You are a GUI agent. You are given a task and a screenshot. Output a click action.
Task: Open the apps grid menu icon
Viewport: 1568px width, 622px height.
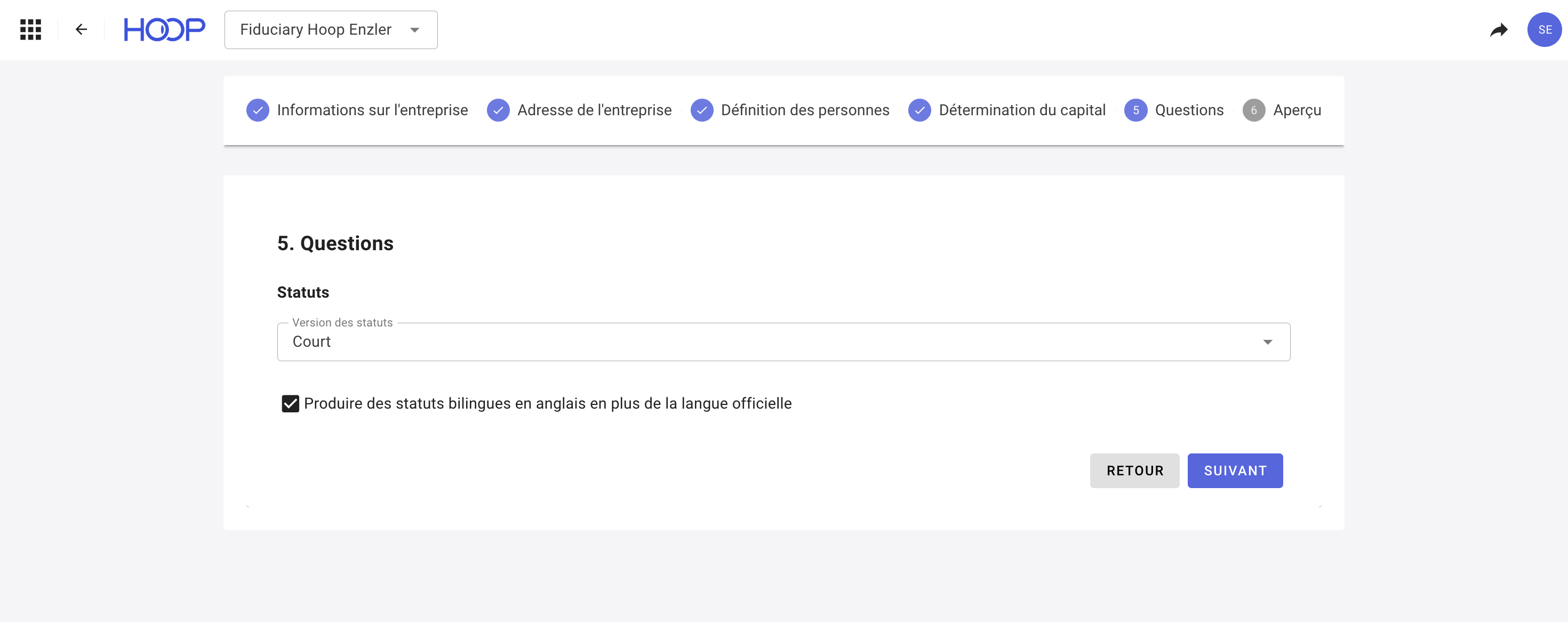click(30, 29)
